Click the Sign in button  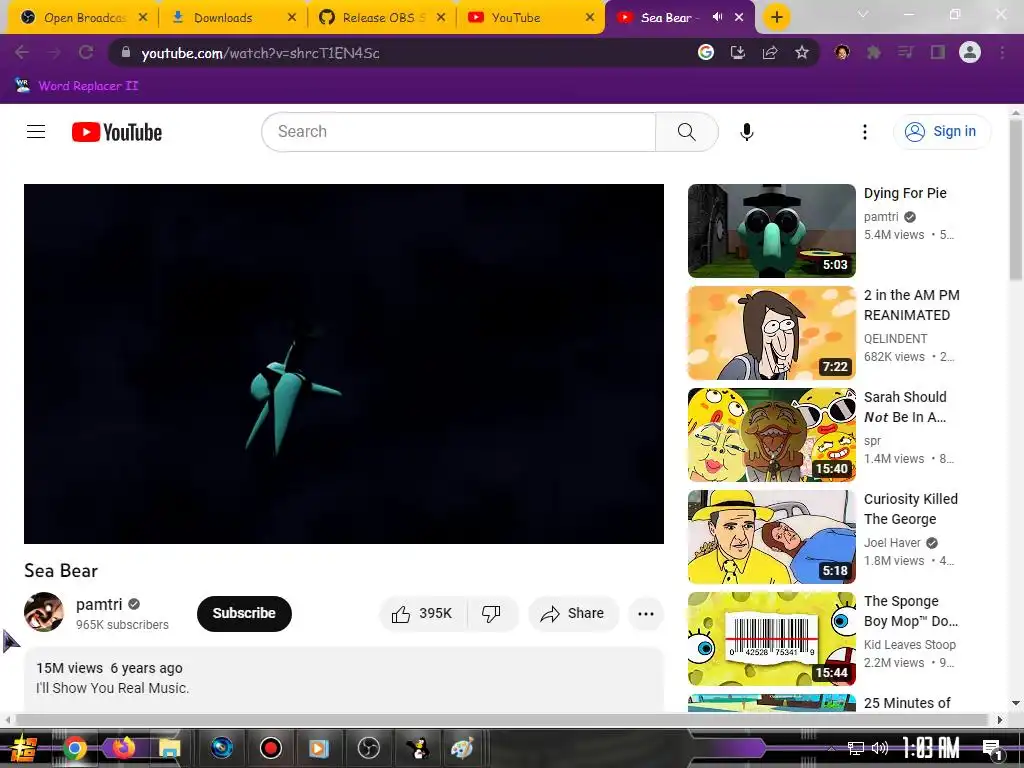pos(942,131)
